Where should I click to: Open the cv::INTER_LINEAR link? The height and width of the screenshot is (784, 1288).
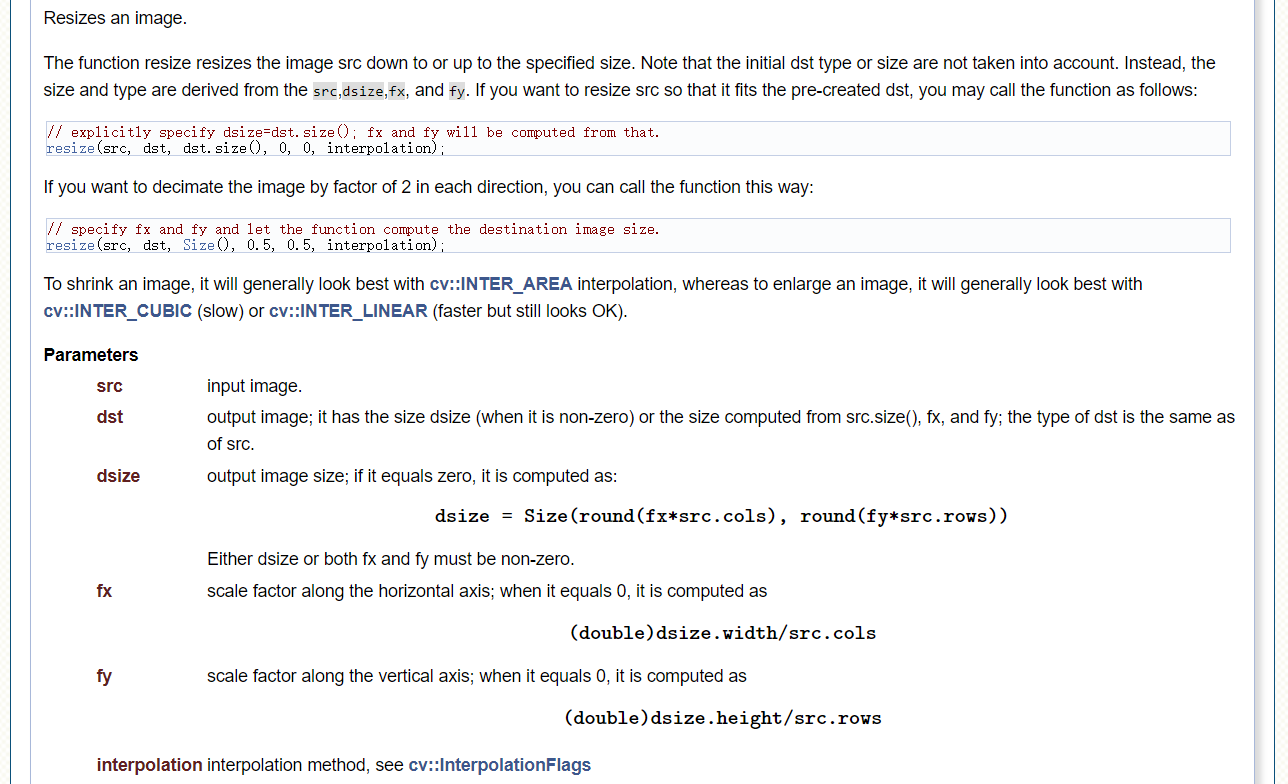point(348,311)
